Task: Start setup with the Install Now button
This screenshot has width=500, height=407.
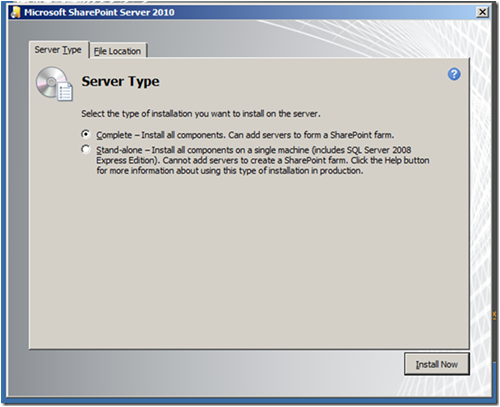Action: click(437, 364)
